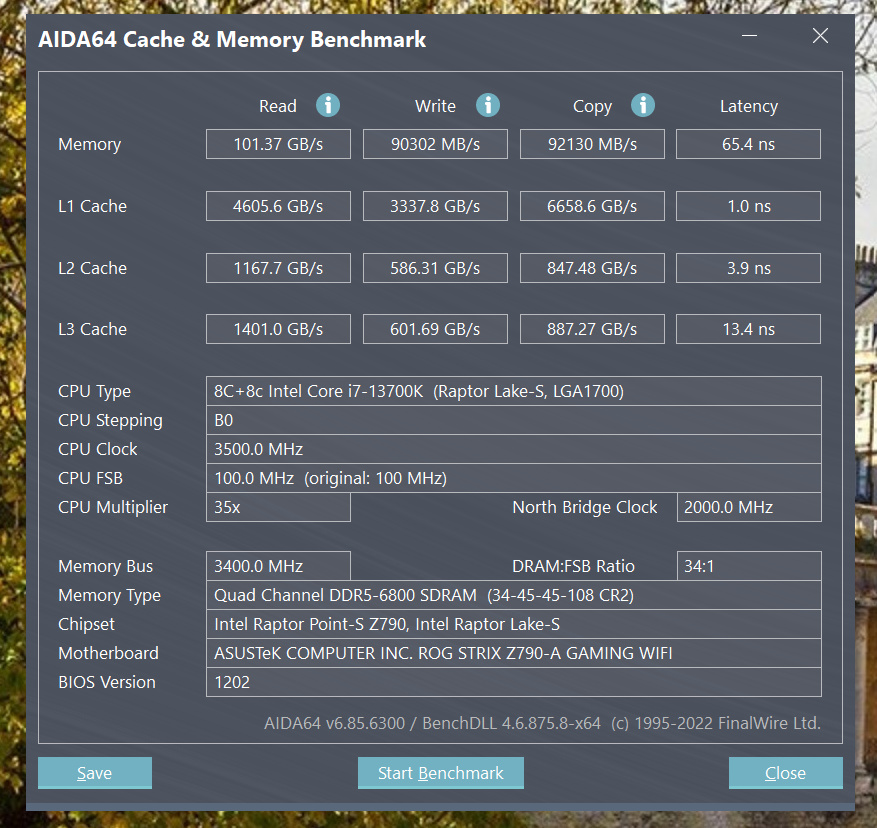Select L3 Cache write 601.69 GB/s

tap(435, 329)
